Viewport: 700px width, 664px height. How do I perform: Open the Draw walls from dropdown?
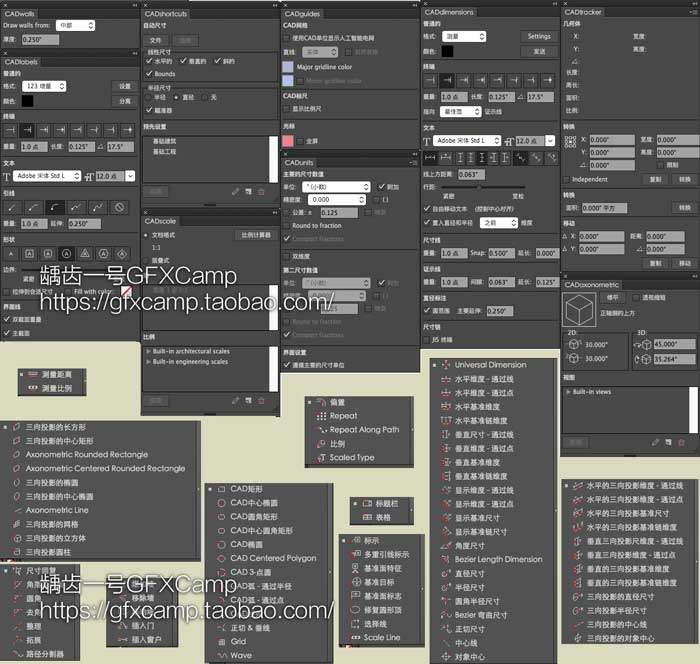[x=75, y=25]
